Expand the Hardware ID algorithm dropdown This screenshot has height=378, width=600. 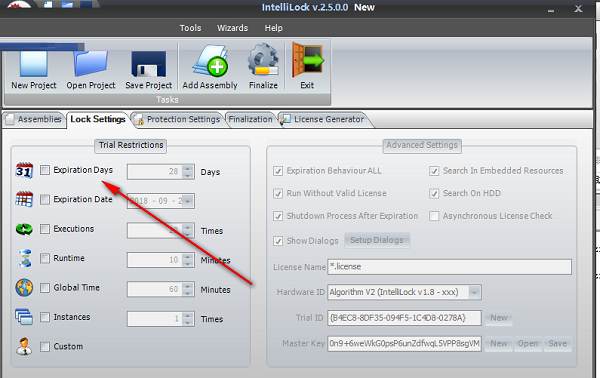pyautogui.click(x=474, y=292)
